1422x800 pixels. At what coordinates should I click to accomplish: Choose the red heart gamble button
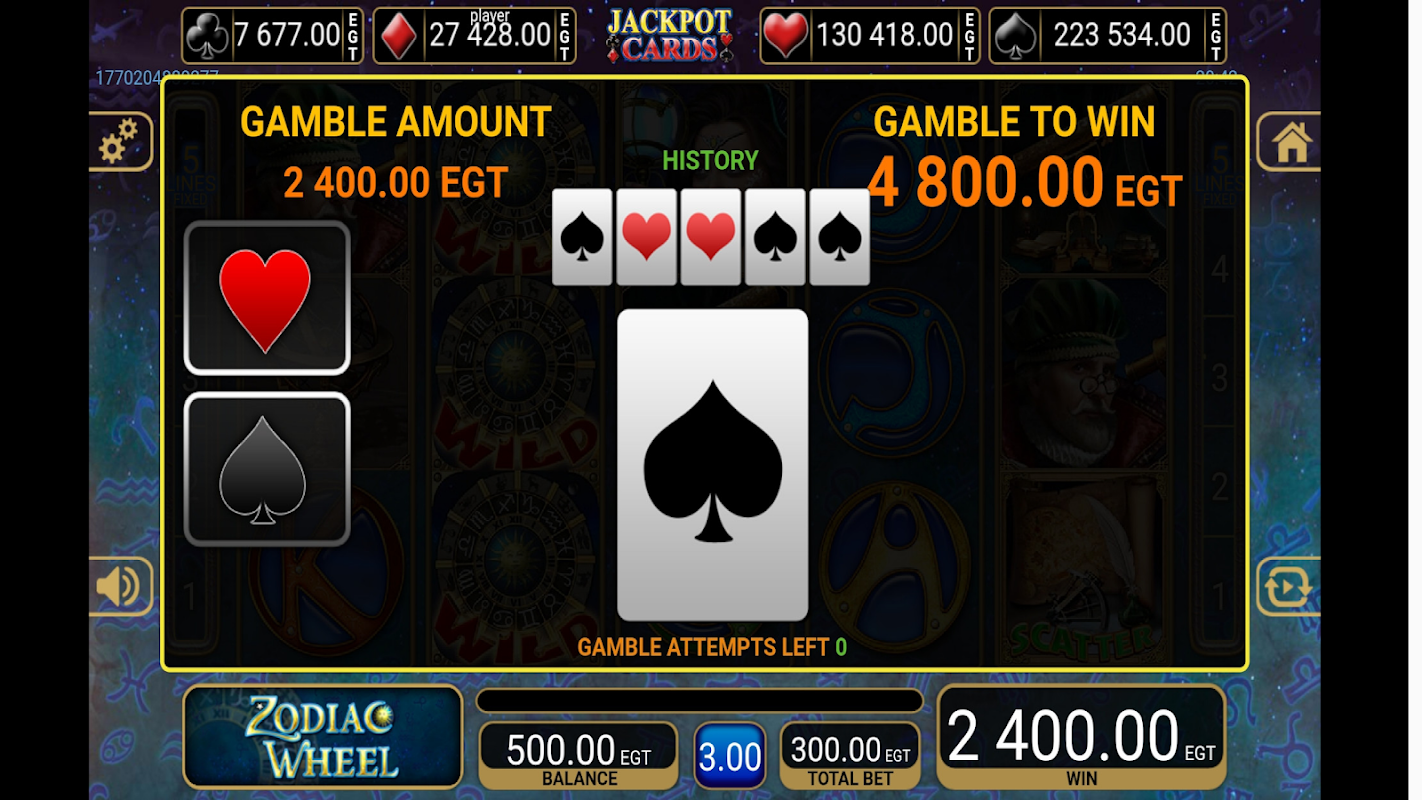point(267,298)
